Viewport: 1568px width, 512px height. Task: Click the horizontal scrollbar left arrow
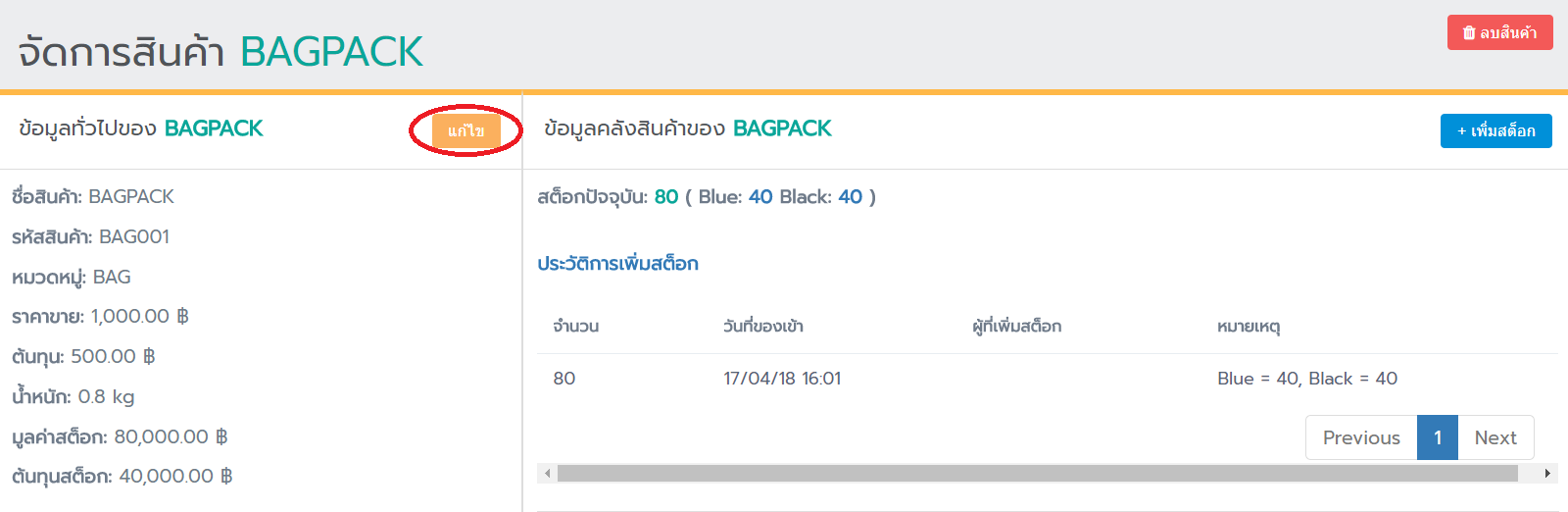pos(548,474)
